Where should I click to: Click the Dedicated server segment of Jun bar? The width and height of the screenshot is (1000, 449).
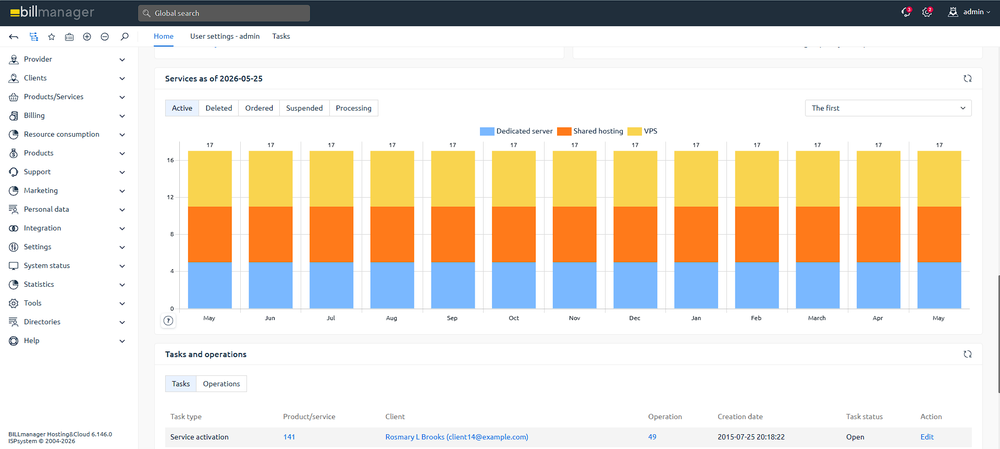270,285
